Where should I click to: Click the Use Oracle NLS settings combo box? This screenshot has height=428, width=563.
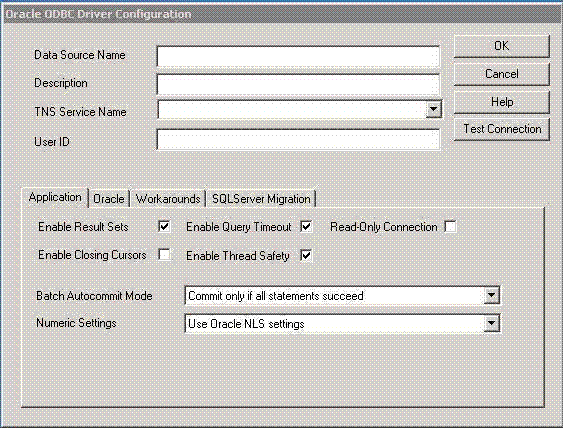(342, 324)
